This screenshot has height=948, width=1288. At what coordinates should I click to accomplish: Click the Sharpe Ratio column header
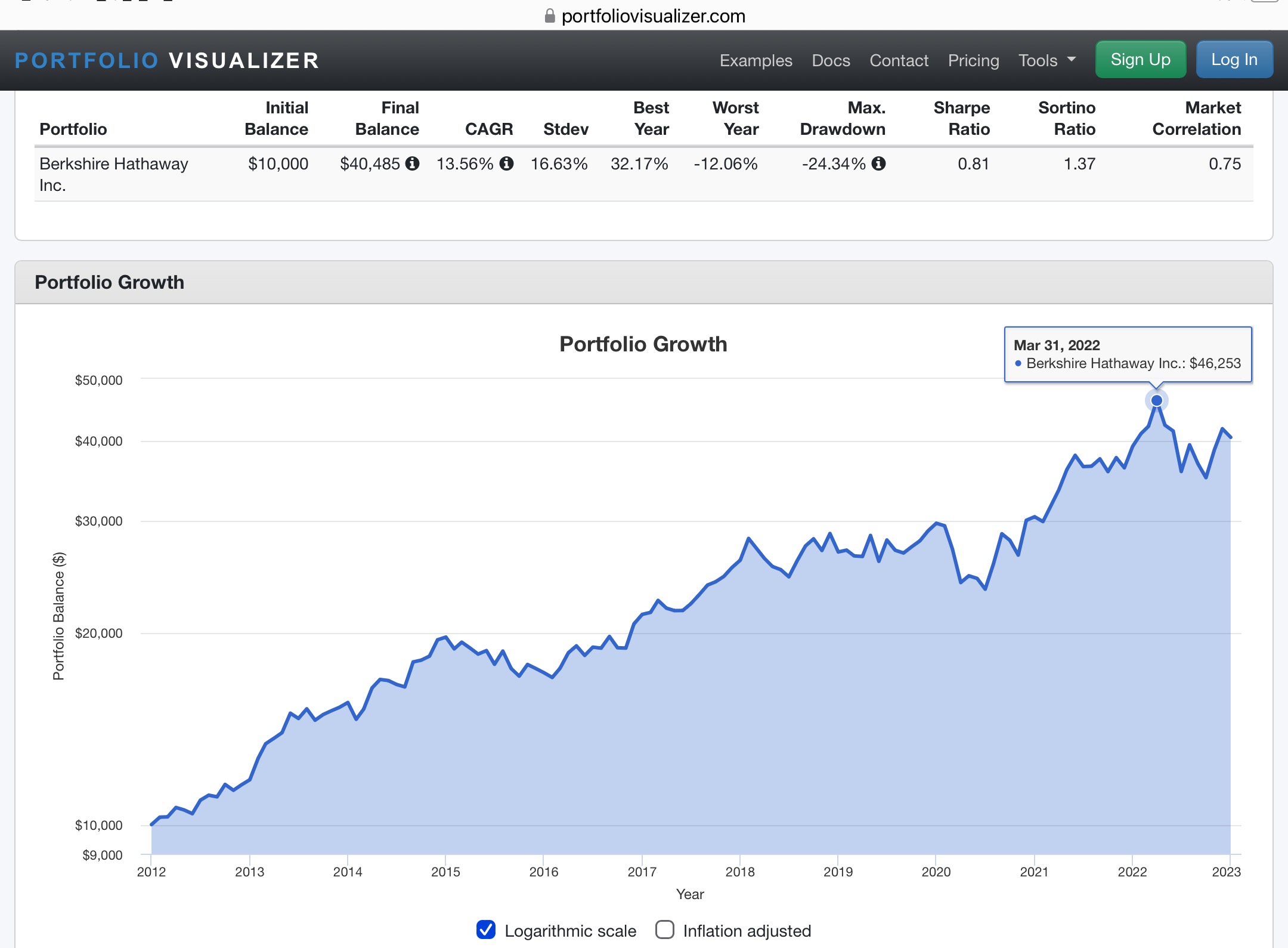(961, 118)
